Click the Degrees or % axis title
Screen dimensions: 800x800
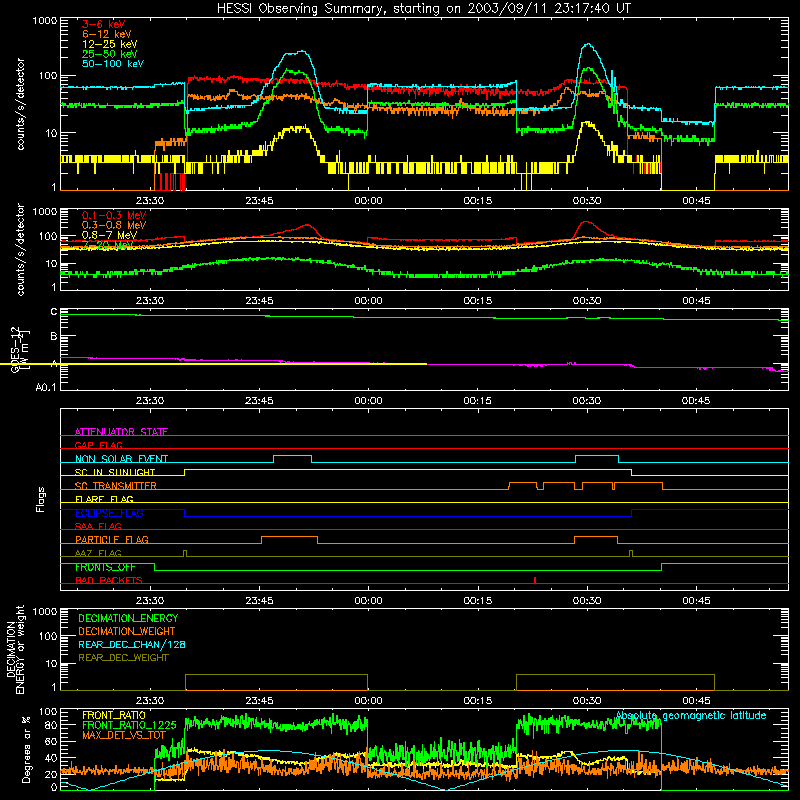point(26,750)
